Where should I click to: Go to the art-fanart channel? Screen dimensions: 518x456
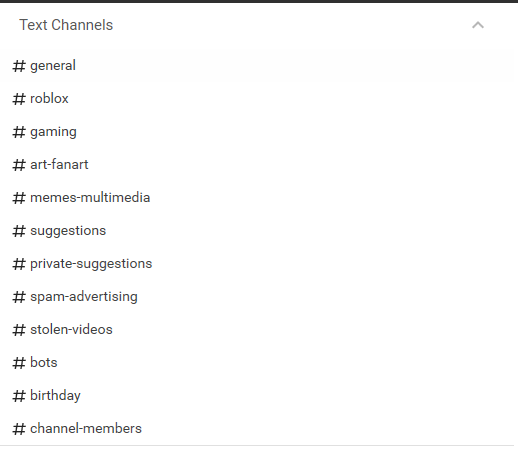[x=257, y=165]
